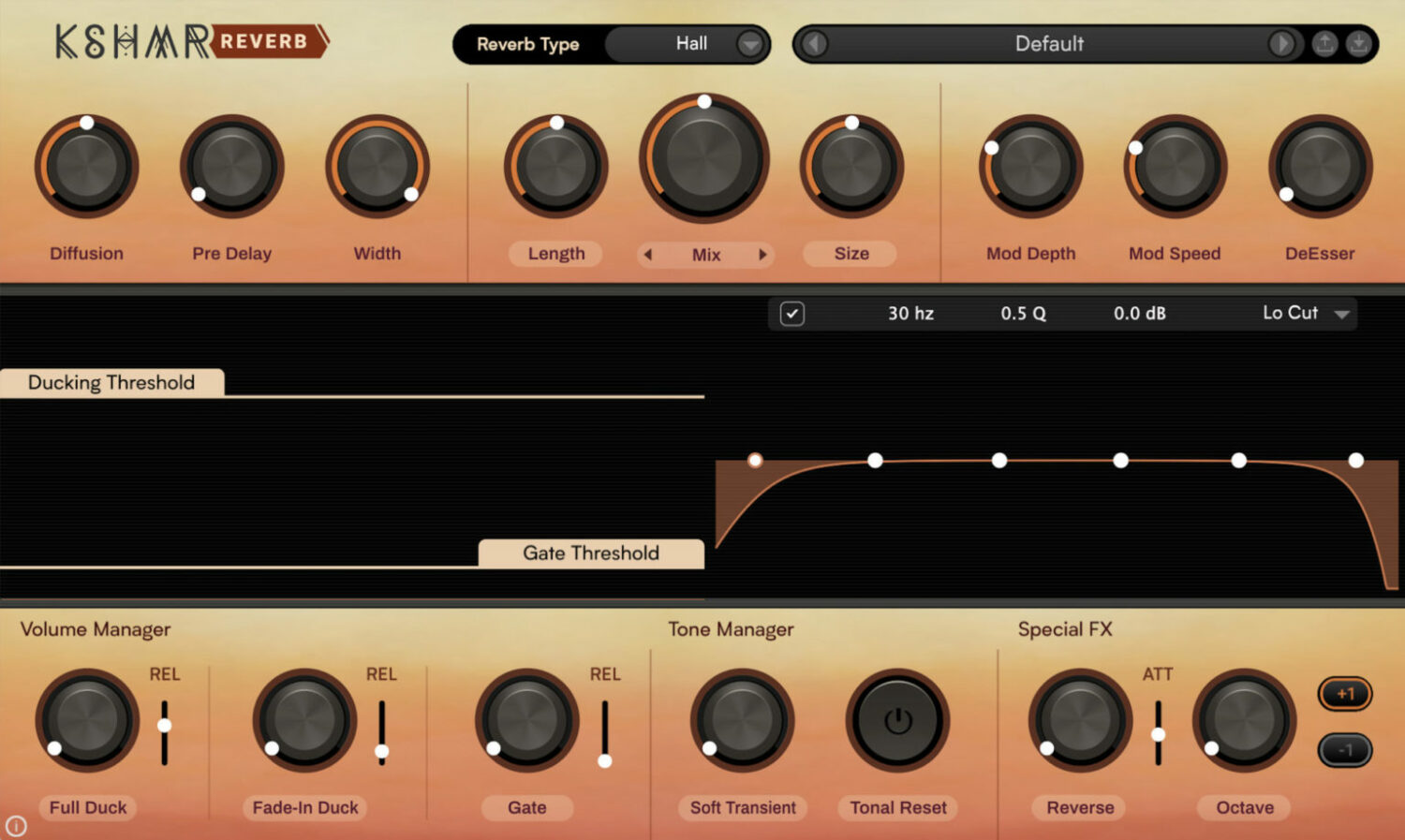This screenshot has height=840, width=1405.
Task: Toggle the +1 octave button
Action: click(1345, 694)
